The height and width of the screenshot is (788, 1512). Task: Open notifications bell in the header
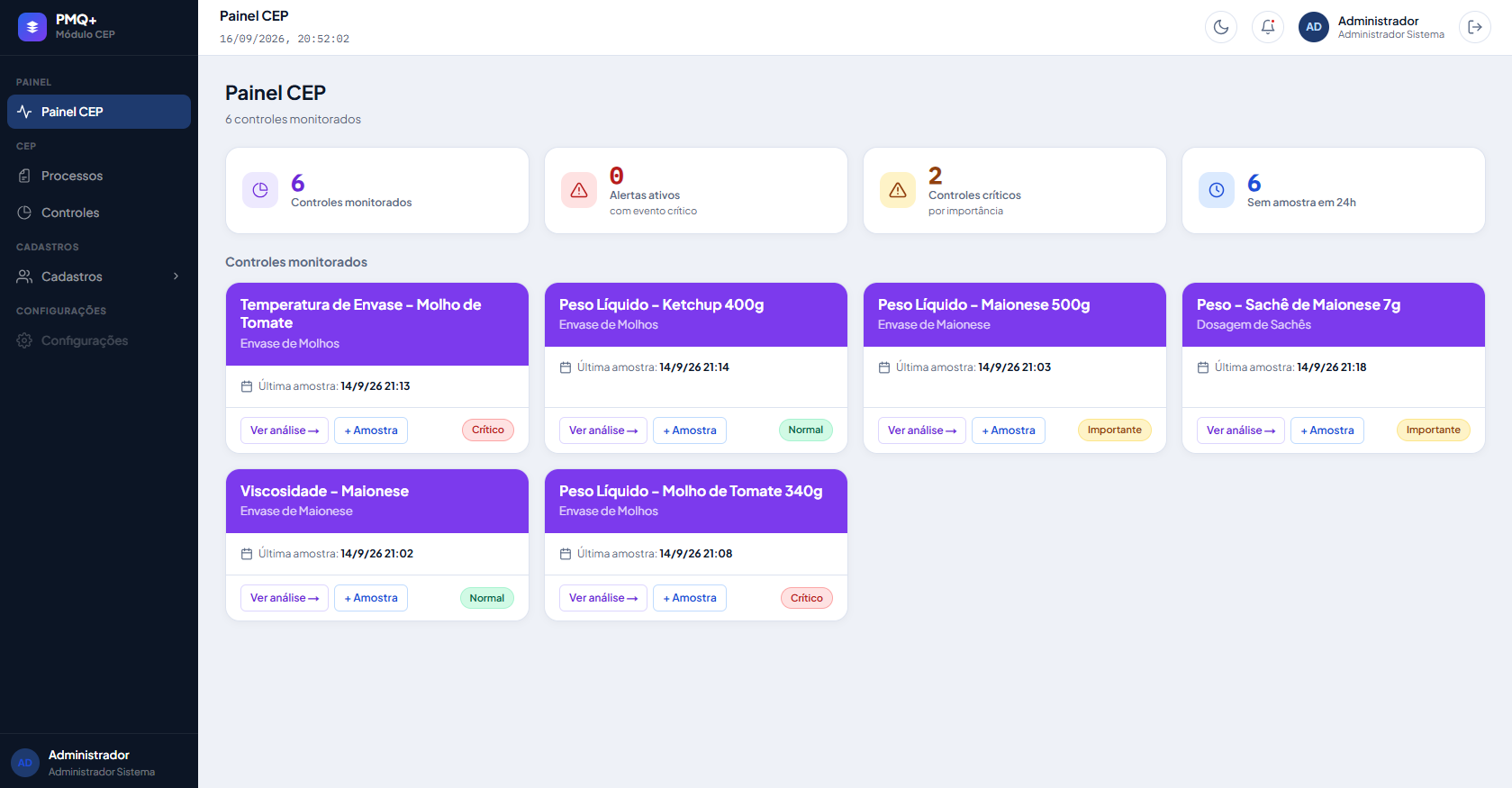1268,27
